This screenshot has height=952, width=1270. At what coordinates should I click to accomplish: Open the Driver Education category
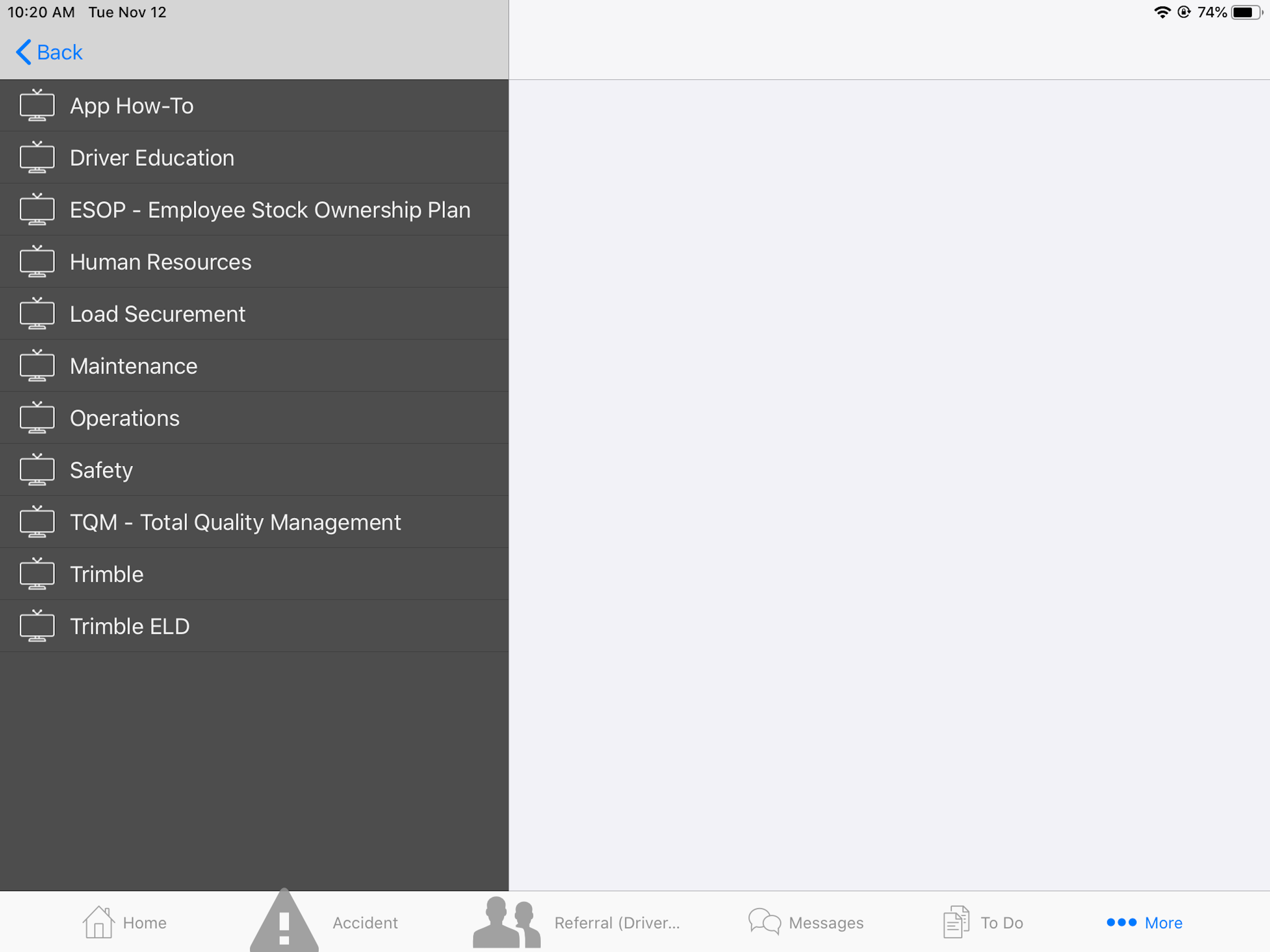[254, 157]
